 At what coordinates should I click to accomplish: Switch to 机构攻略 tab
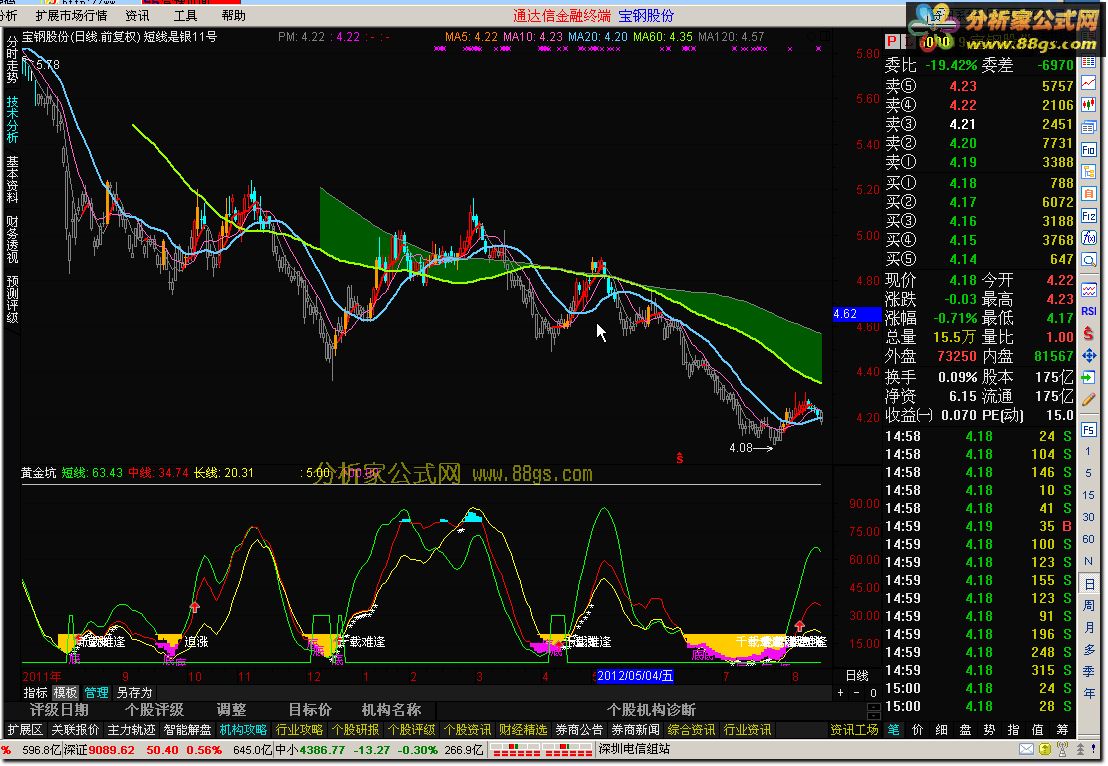(x=243, y=730)
